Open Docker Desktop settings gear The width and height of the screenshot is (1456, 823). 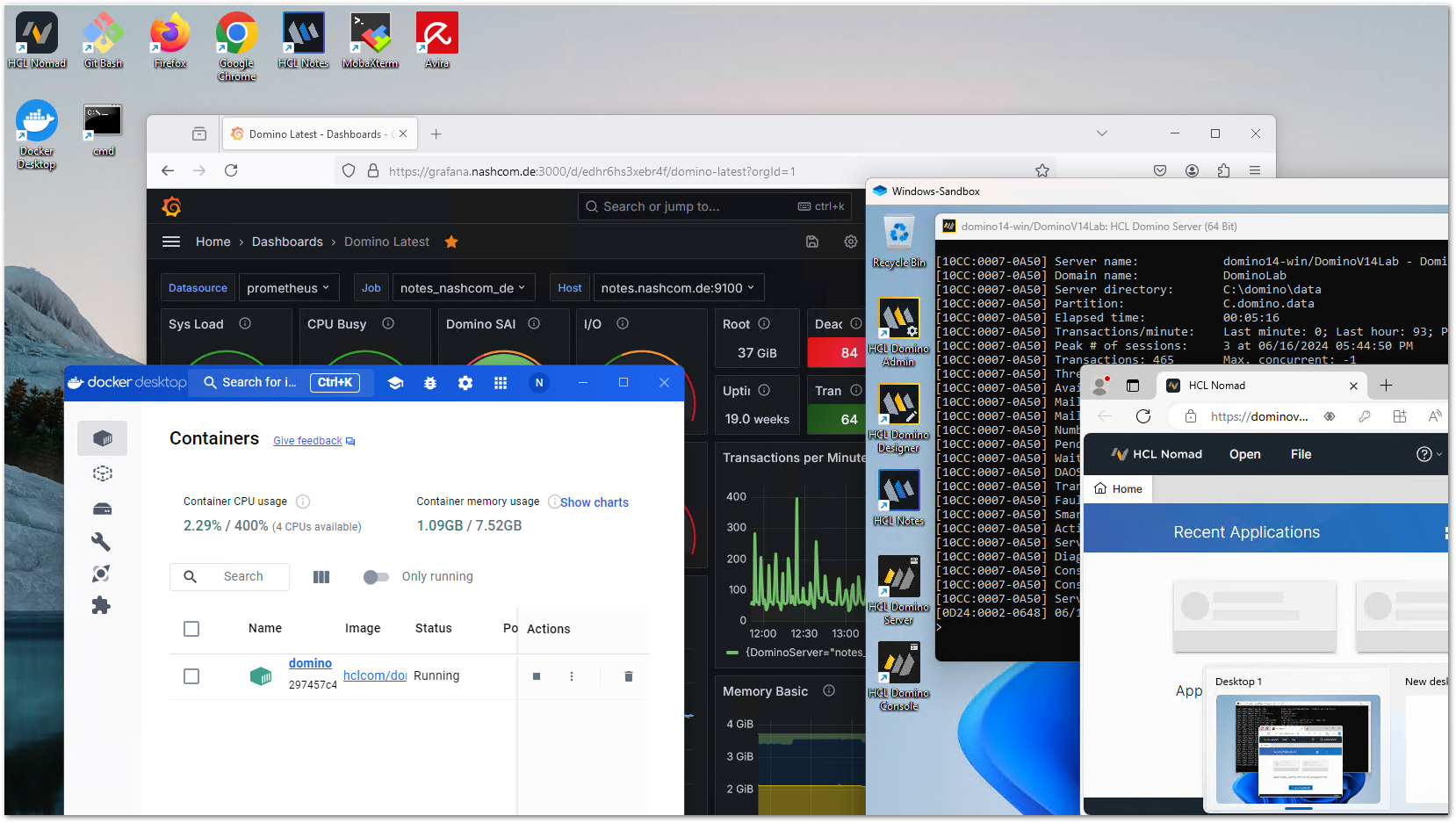tap(465, 383)
